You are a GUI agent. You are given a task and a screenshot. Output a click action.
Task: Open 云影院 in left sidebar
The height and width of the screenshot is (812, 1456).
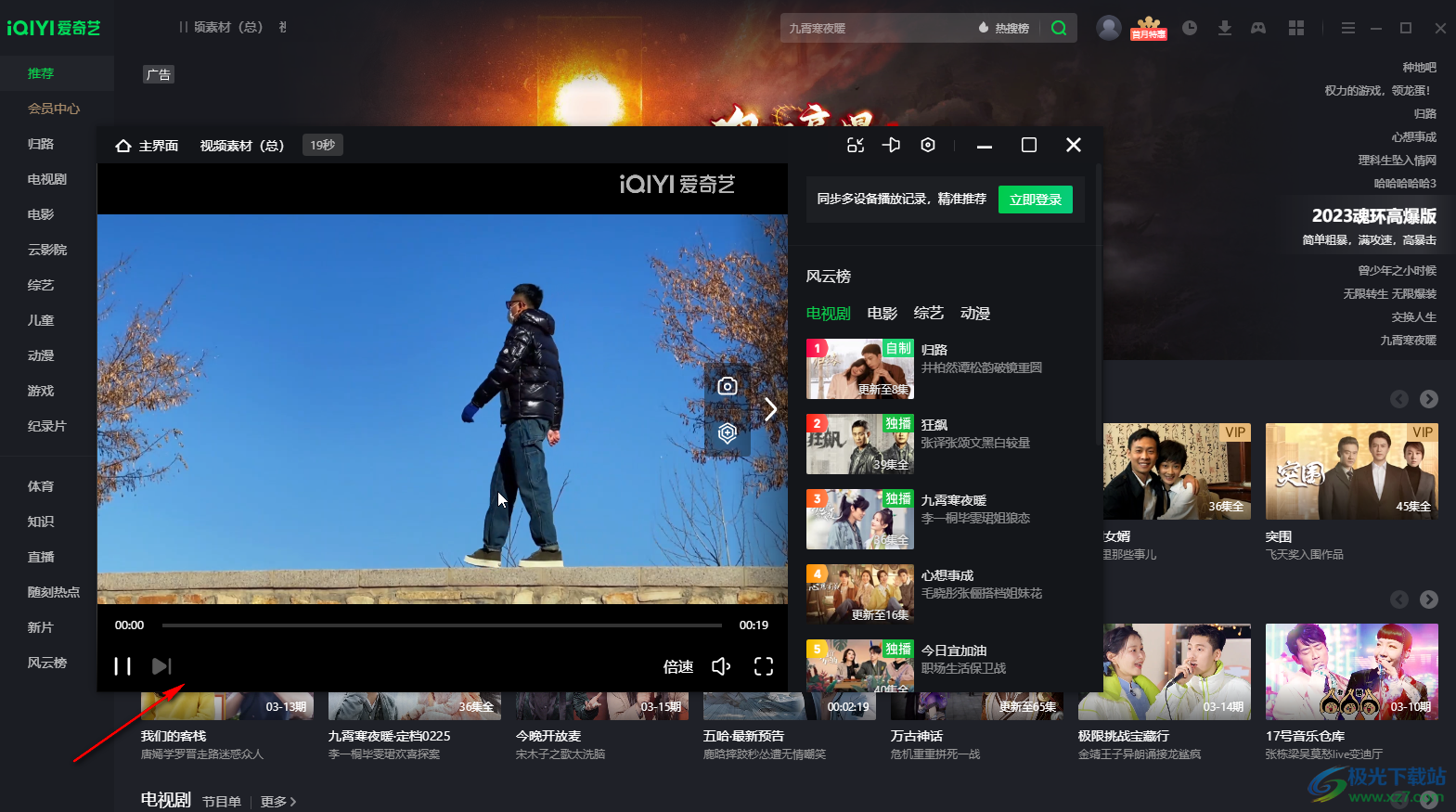pyautogui.click(x=47, y=250)
